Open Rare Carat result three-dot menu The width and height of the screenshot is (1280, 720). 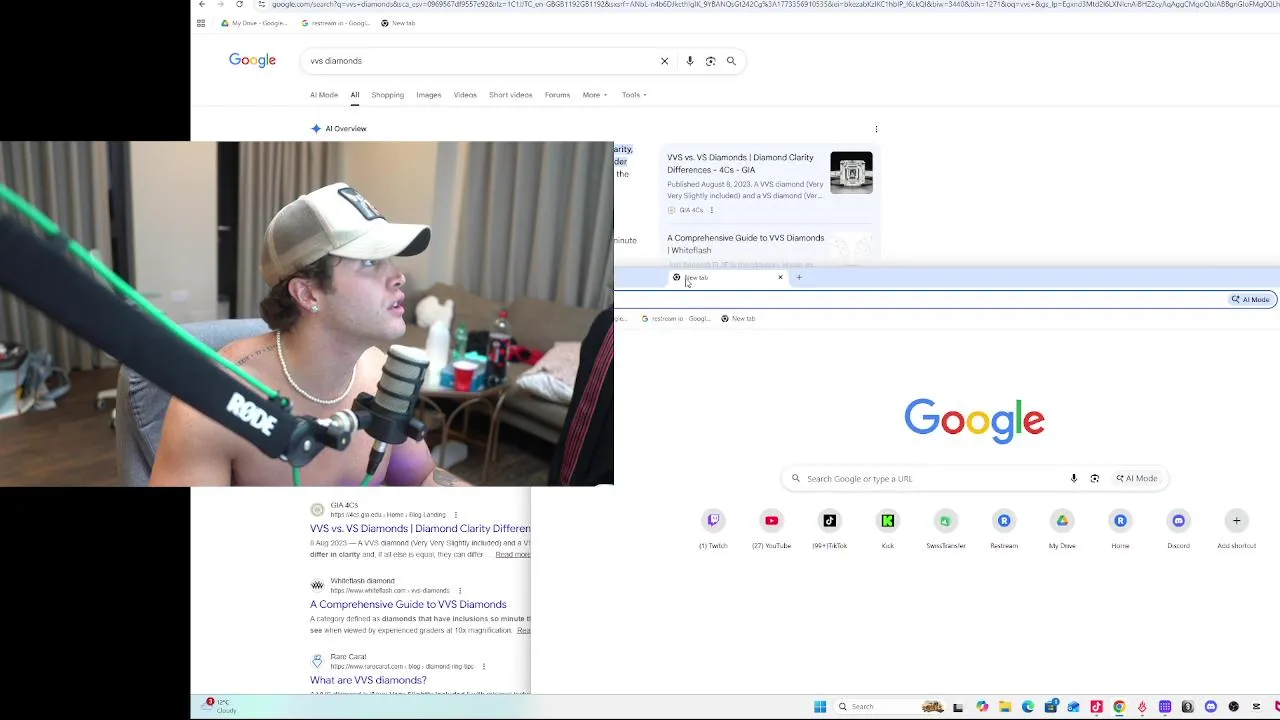(483, 667)
